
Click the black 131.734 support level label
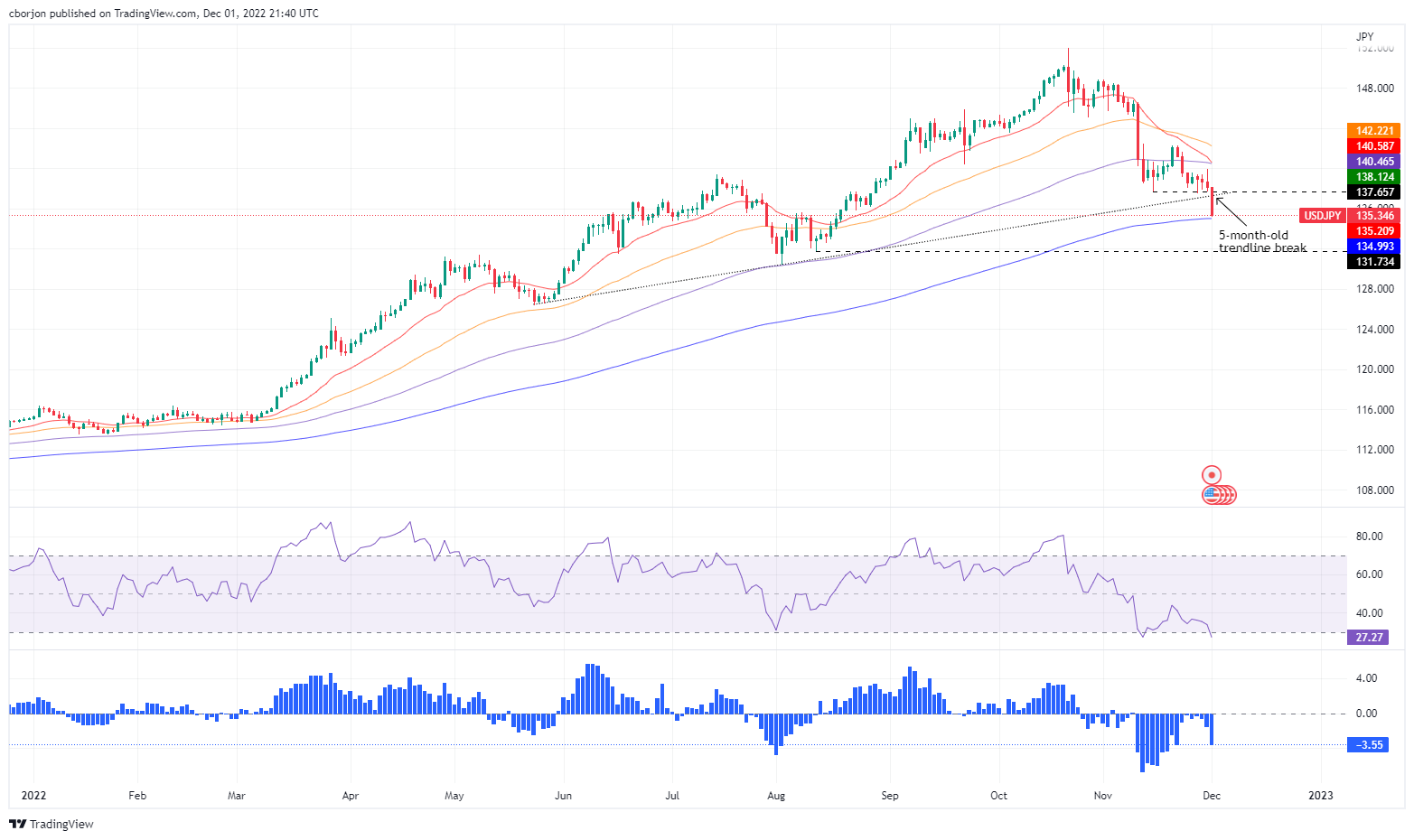pos(1373,262)
